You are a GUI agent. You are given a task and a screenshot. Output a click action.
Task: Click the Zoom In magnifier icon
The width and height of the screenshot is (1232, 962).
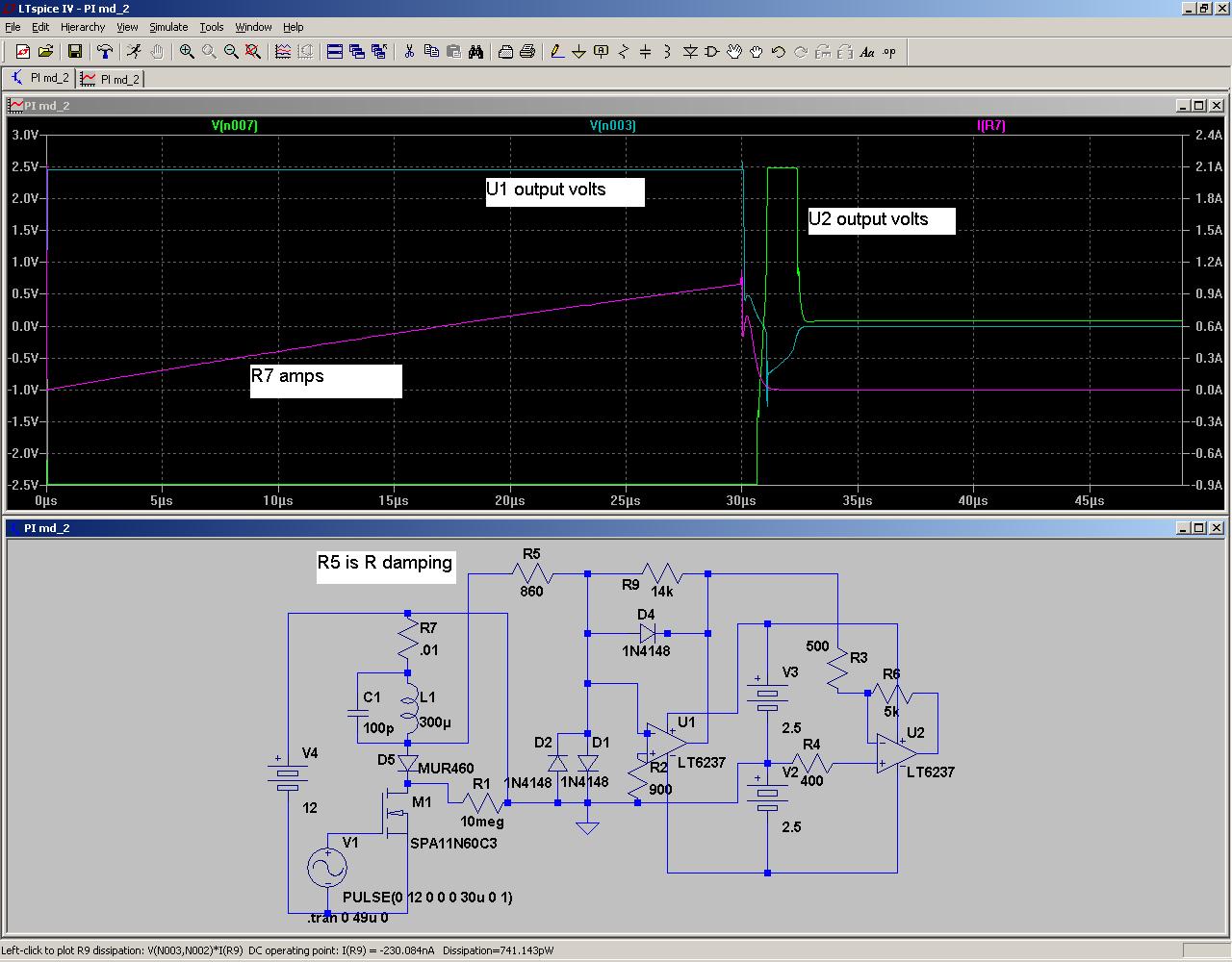tap(187, 52)
